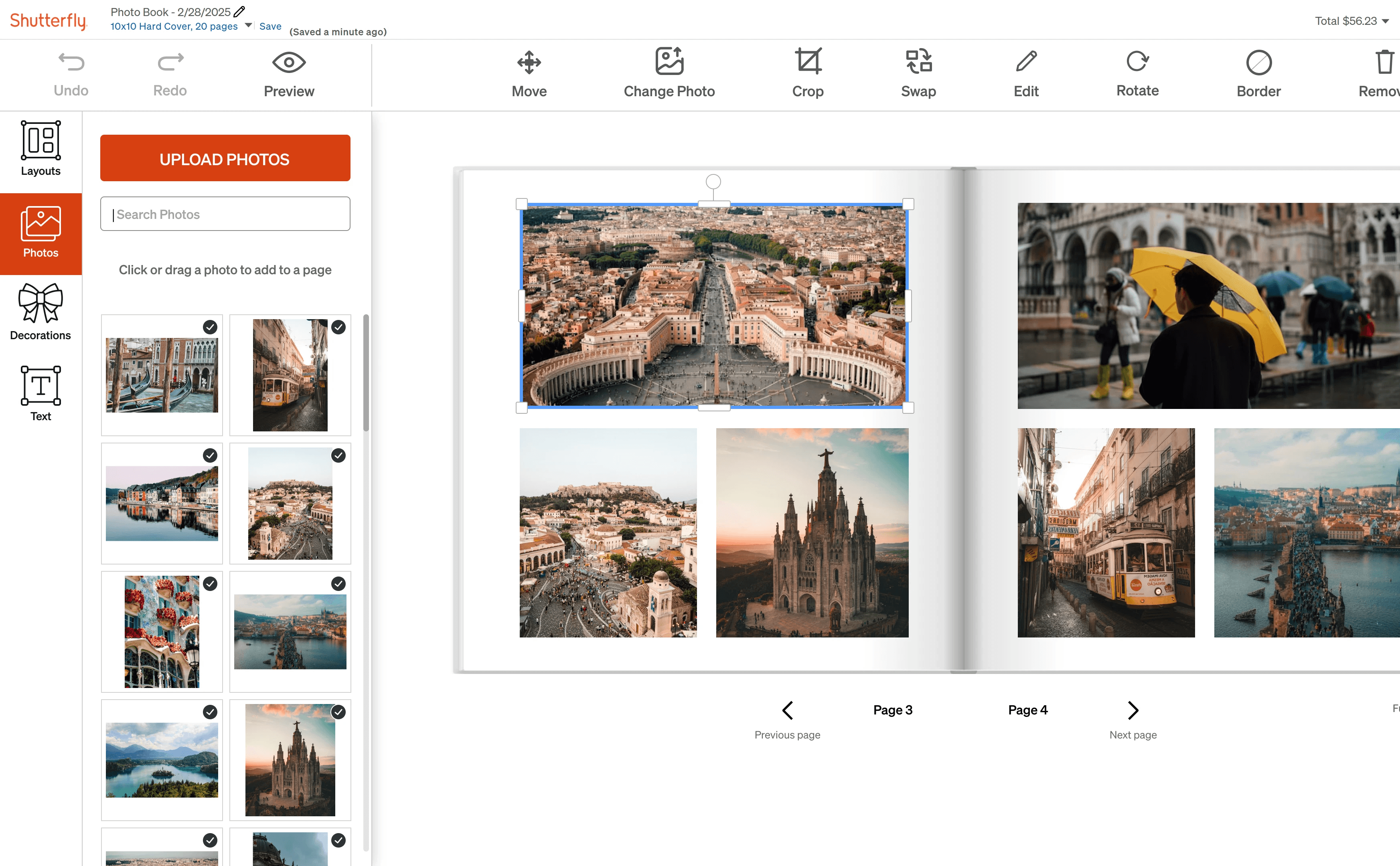Click the Save link
The width and height of the screenshot is (1400, 866).
(270, 26)
